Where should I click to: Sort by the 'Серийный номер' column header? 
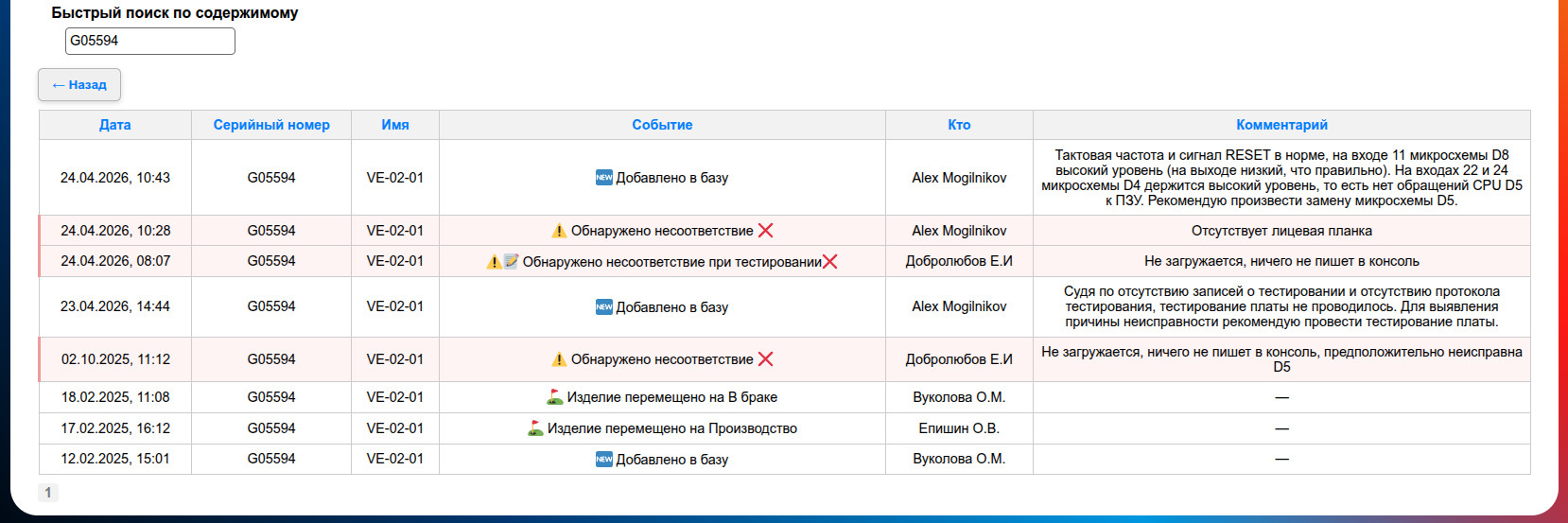271,125
